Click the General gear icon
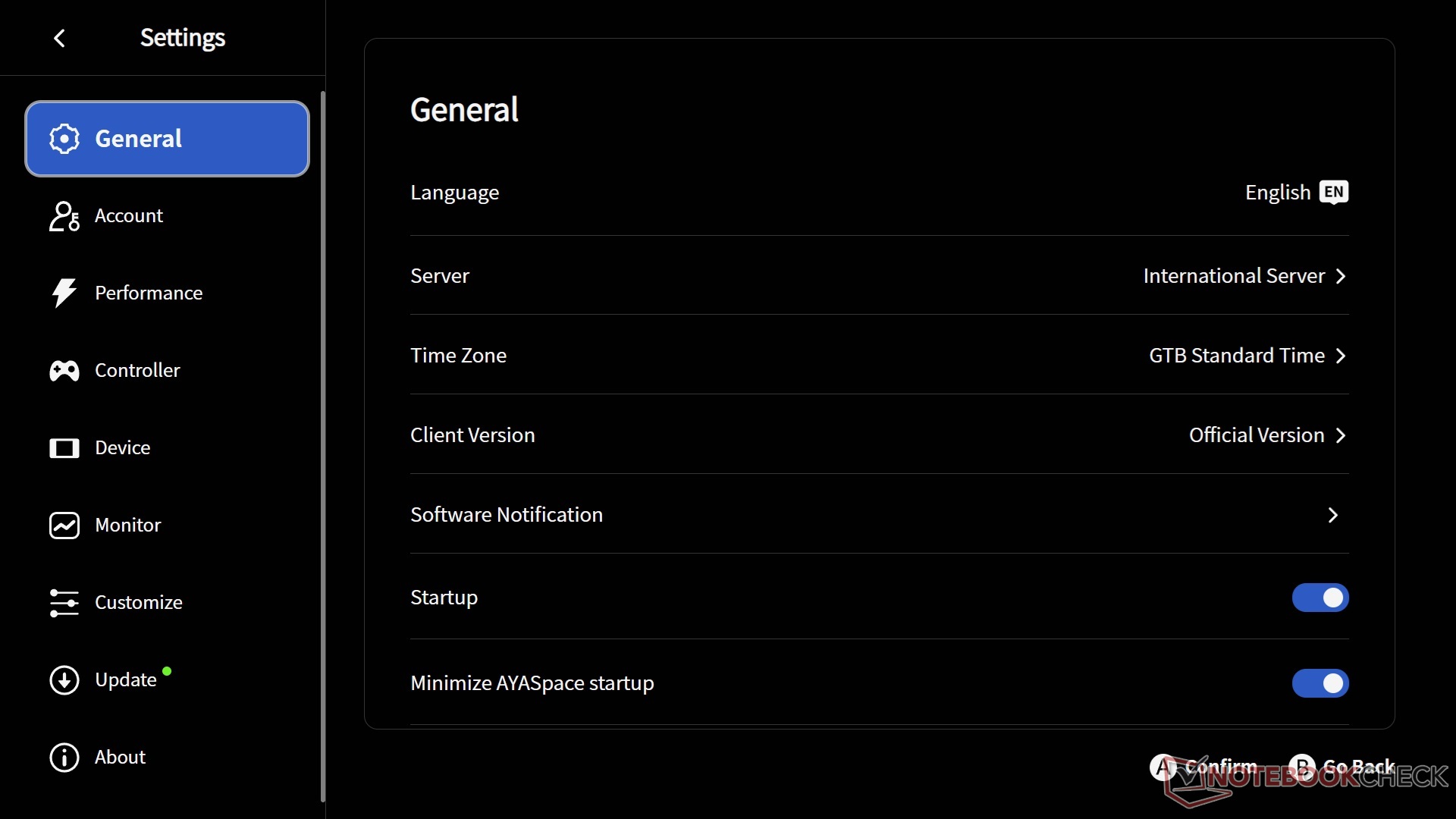1456x819 pixels. tap(64, 139)
